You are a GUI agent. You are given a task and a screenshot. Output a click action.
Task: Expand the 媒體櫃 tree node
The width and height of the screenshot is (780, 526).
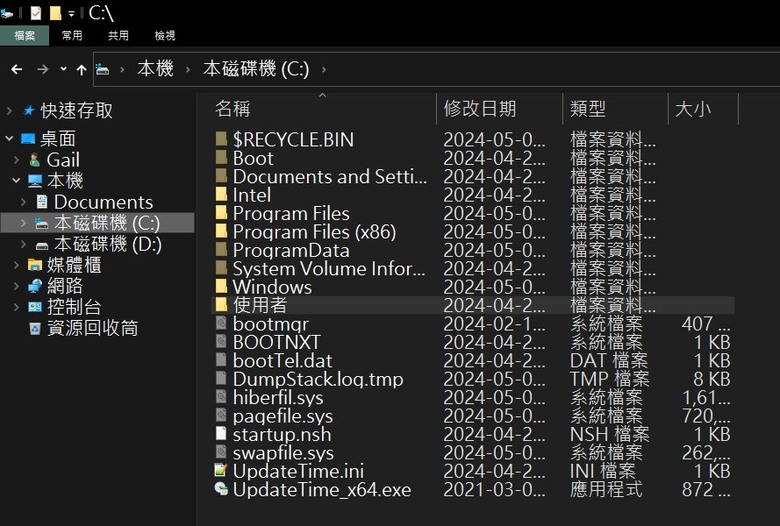point(16,265)
